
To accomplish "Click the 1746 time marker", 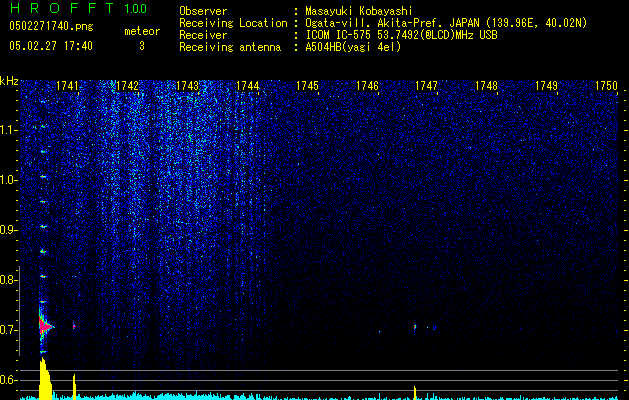I will point(367,85).
